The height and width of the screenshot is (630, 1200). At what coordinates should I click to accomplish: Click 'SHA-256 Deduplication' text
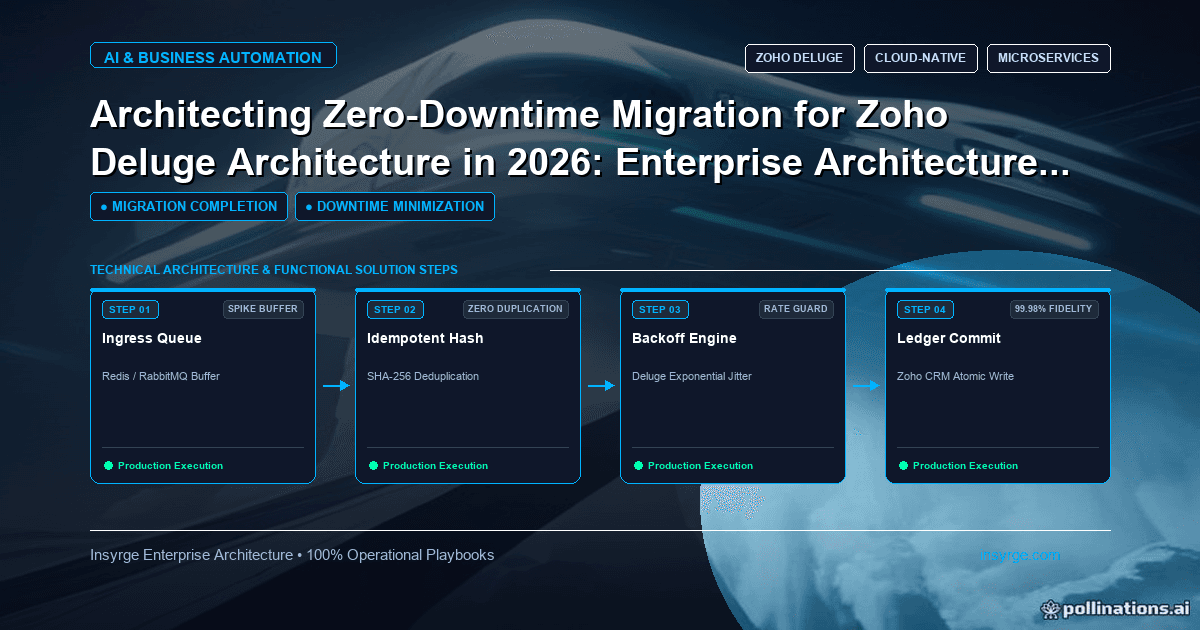pyautogui.click(x=423, y=376)
